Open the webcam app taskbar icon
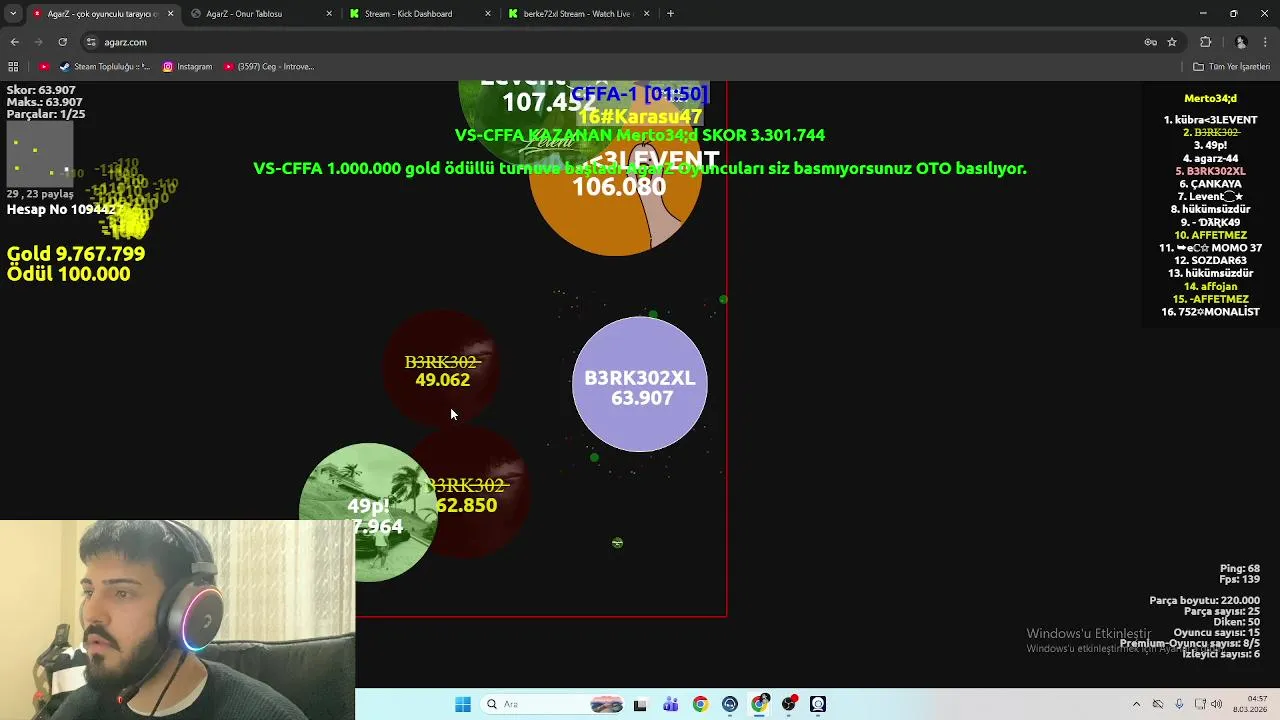 point(818,704)
